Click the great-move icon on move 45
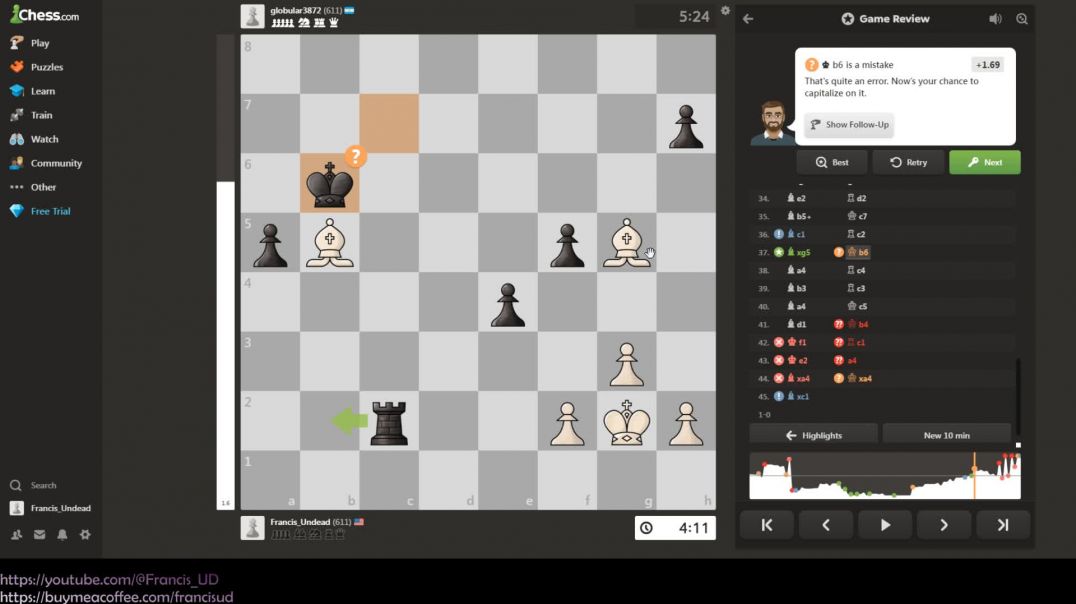This screenshot has height=604, width=1076. coord(778,396)
